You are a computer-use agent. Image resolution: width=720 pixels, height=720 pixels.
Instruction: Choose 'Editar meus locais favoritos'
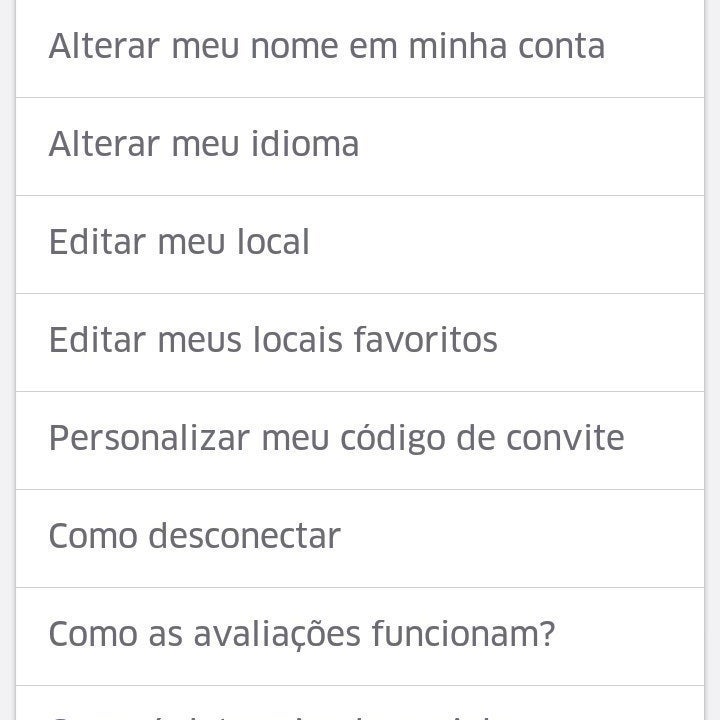point(360,343)
